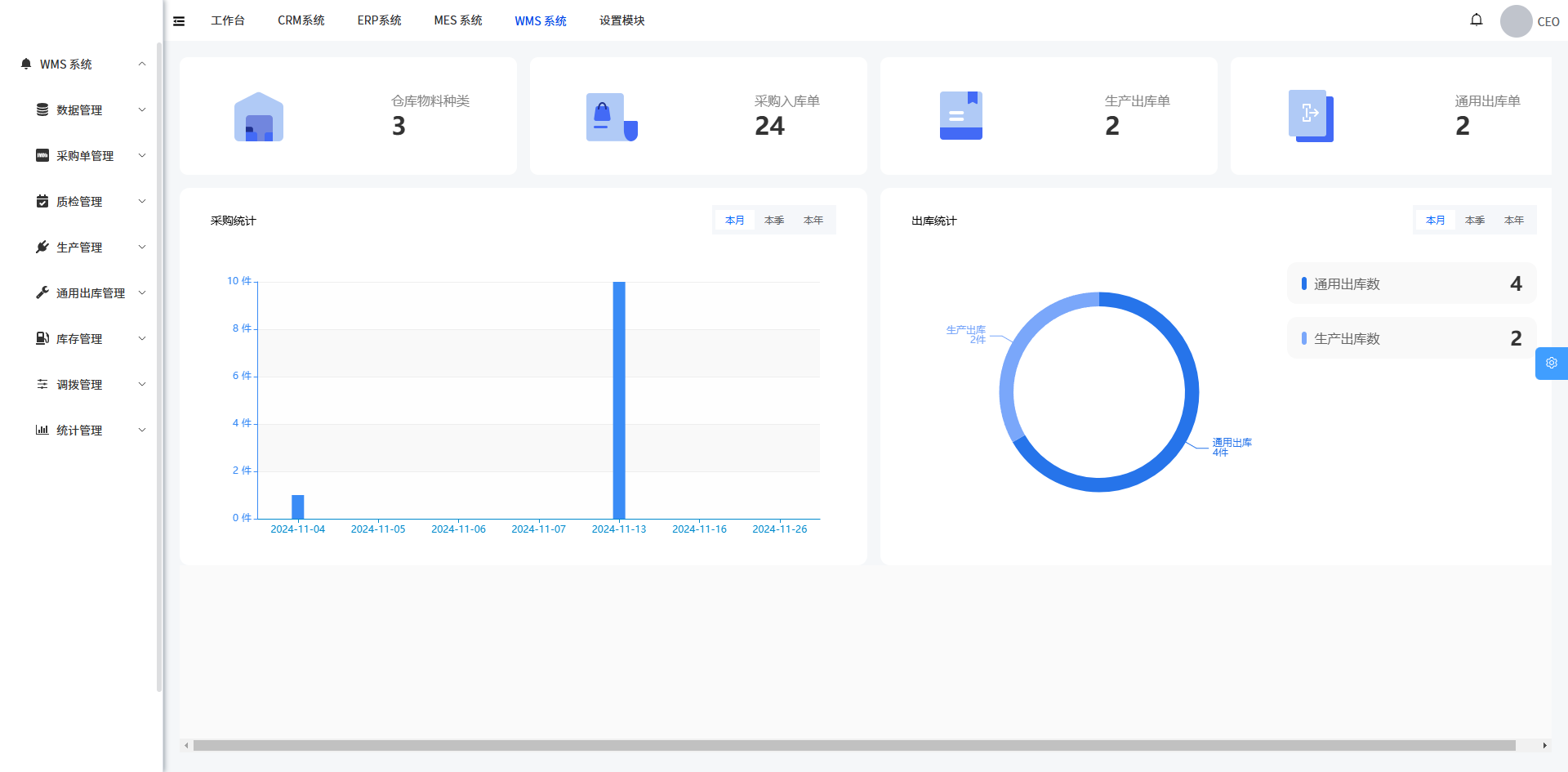Viewport: 1568px width, 772px height.
Task: Click the floating settings gear button
Action: [x=1551, y=364]
